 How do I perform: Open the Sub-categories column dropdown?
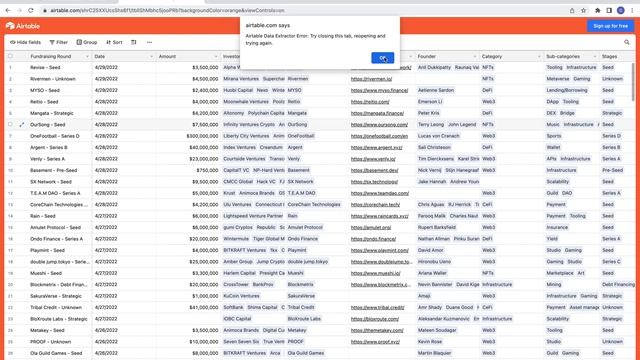click(595, 56)
